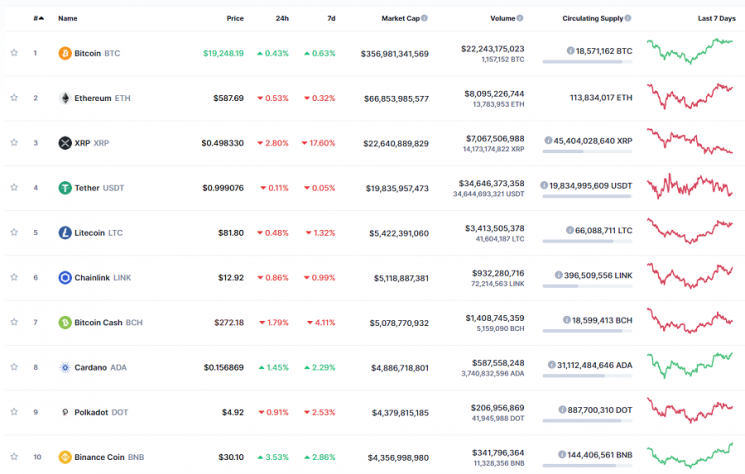The width and height of the screenshot is (745, 474).
Task: Click XRP circulating supply progress bar
Action: pyautogui.click(x=587, y=152)
